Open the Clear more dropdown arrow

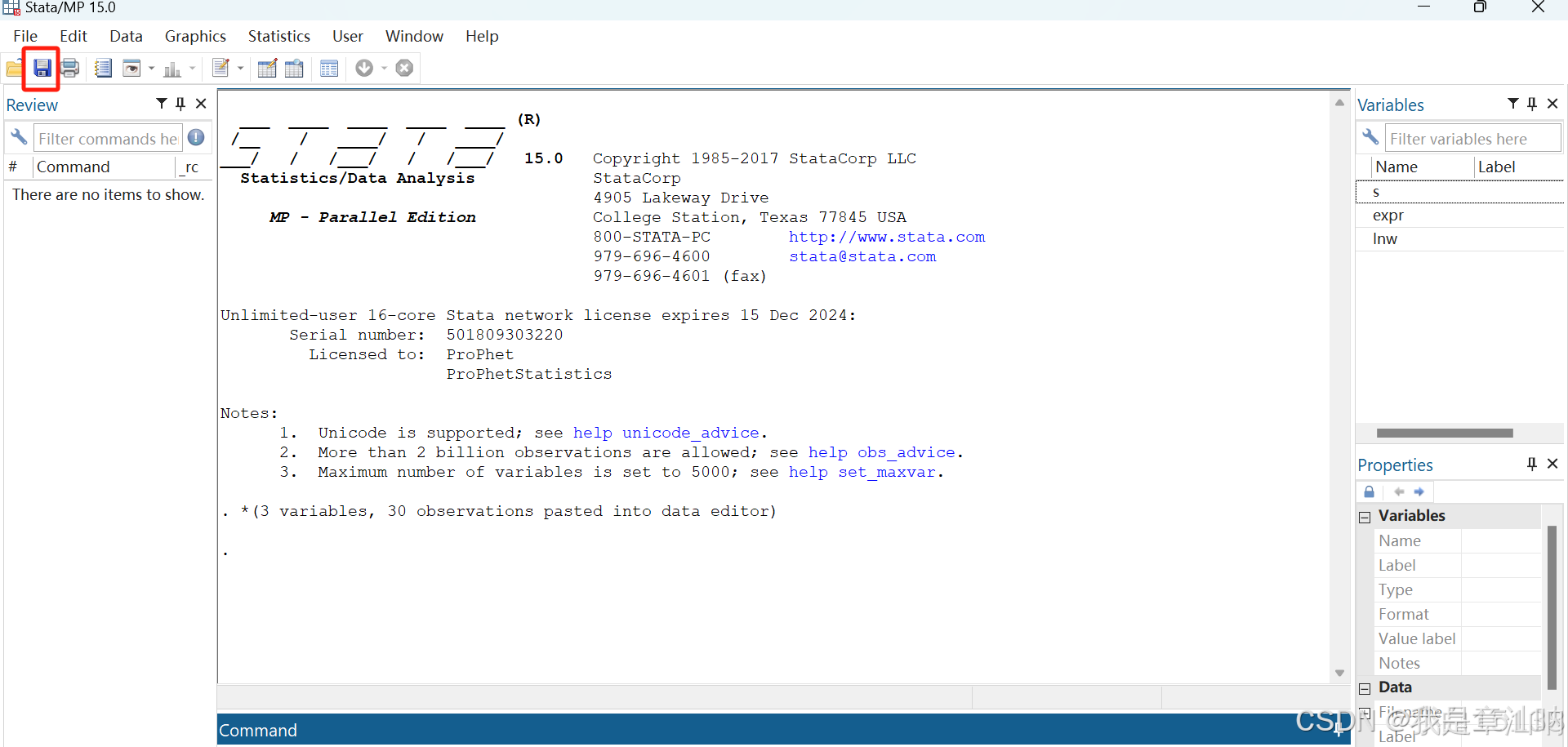pos(384,69)
